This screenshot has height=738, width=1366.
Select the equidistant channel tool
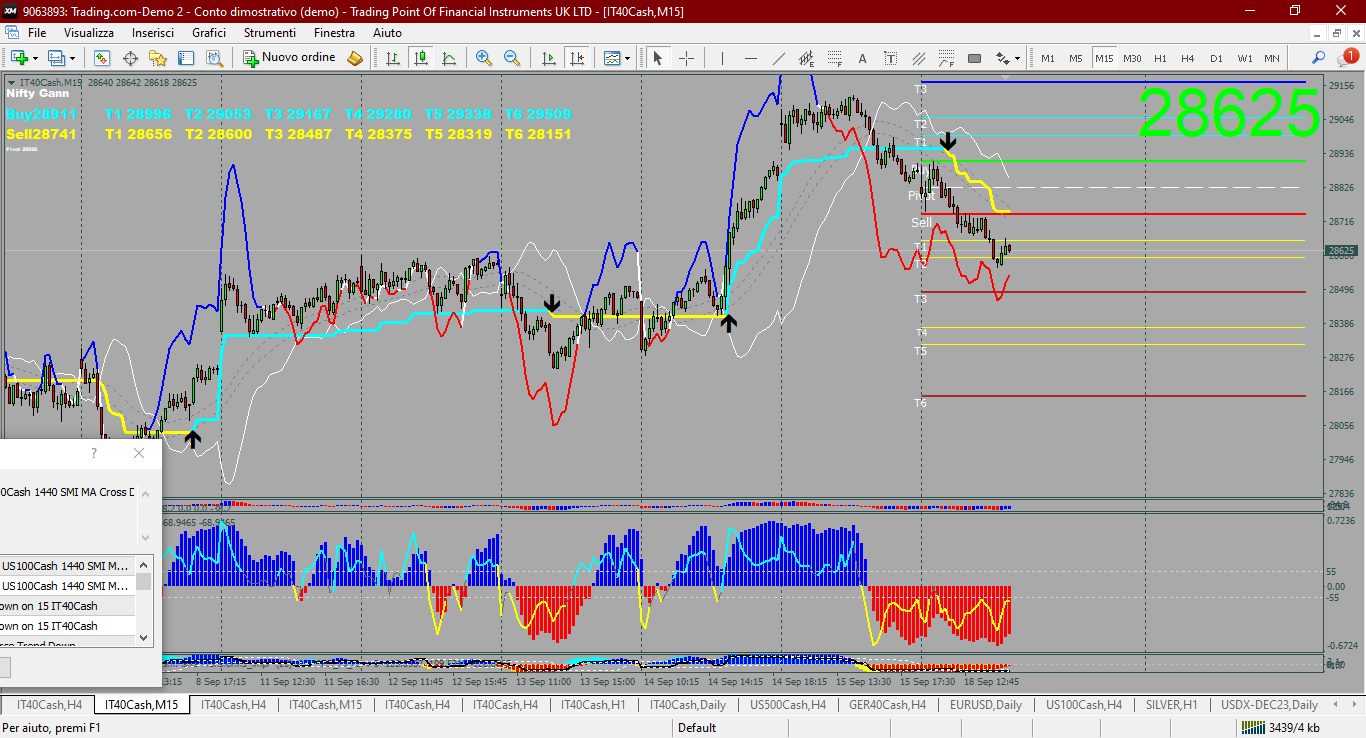(x=807, y=58)
